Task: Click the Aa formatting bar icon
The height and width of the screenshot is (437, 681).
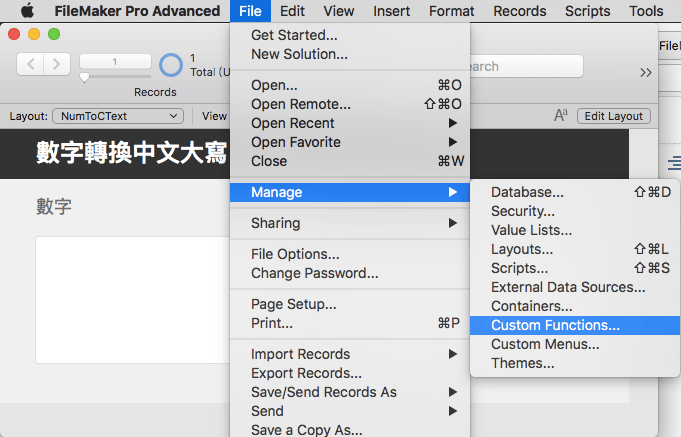Action: [x=561, y=116]
